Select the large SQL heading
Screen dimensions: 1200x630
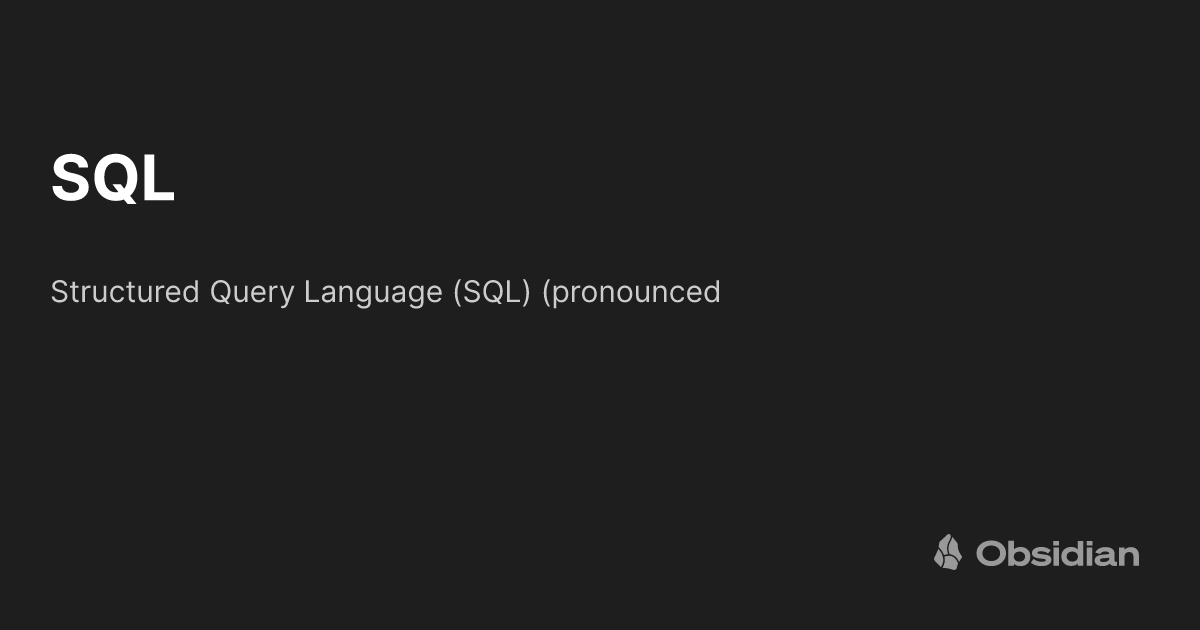pos(113,179)
